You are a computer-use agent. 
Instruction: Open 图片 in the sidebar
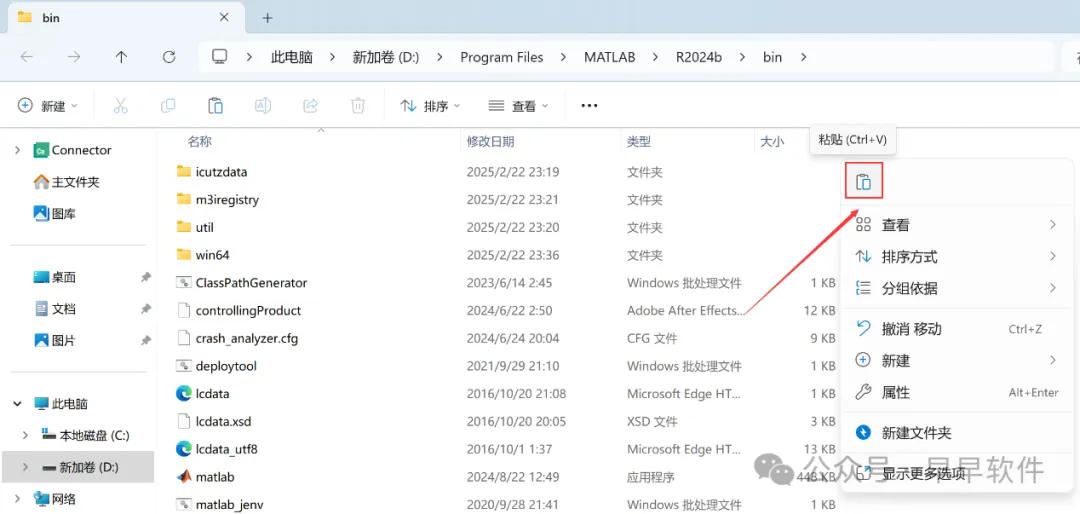55,340
